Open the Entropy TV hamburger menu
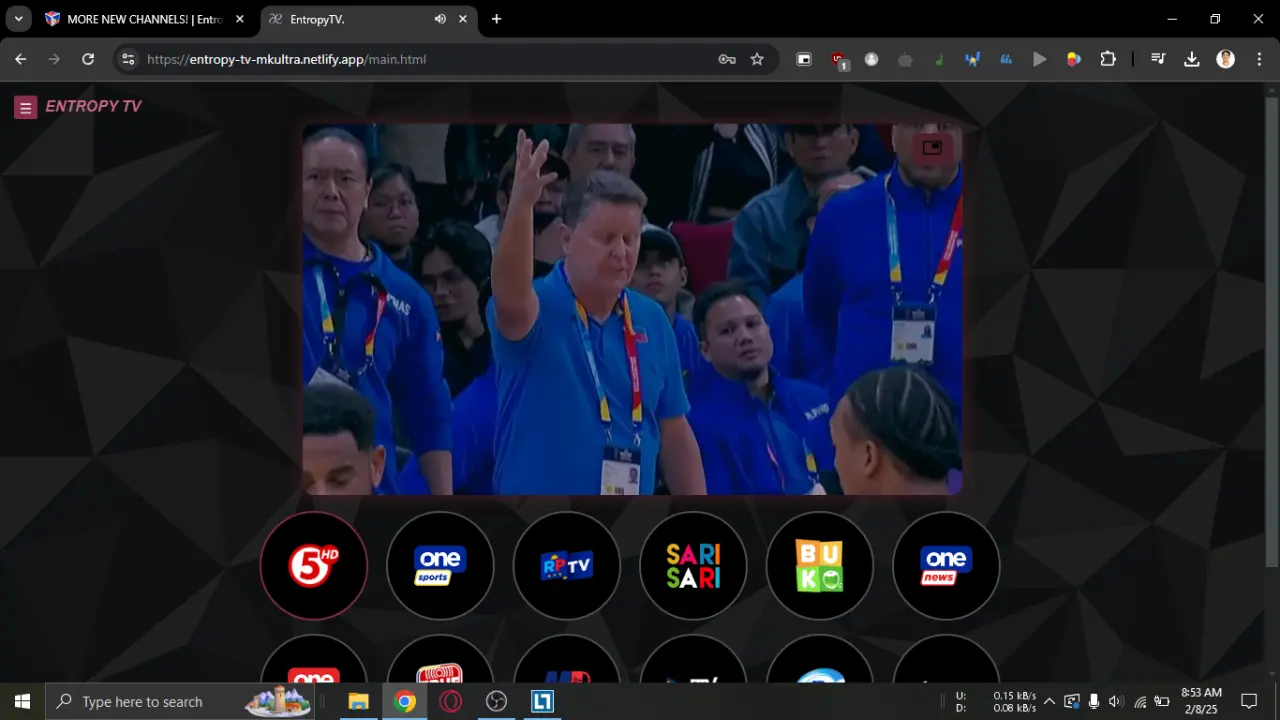1280x720 pixels. coord(26,107)
